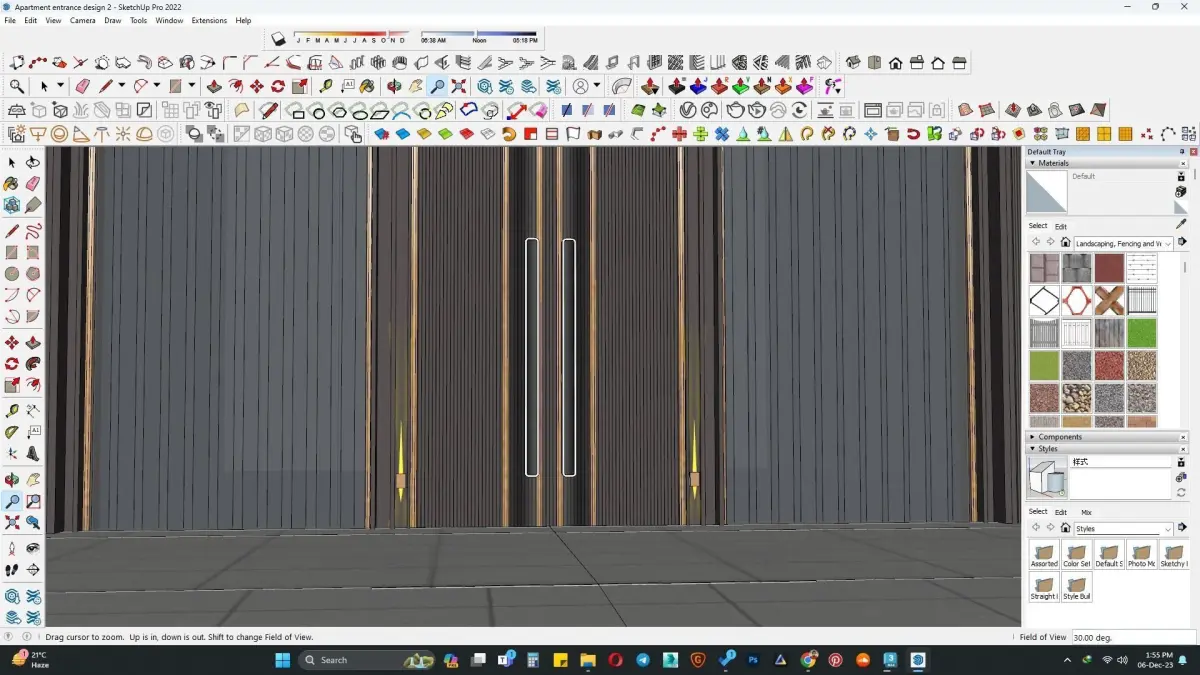Screen dimensions: 1200x675
Task: Toggle auto-hide pin of Default Tray
Action: (x=1182, y=152)
